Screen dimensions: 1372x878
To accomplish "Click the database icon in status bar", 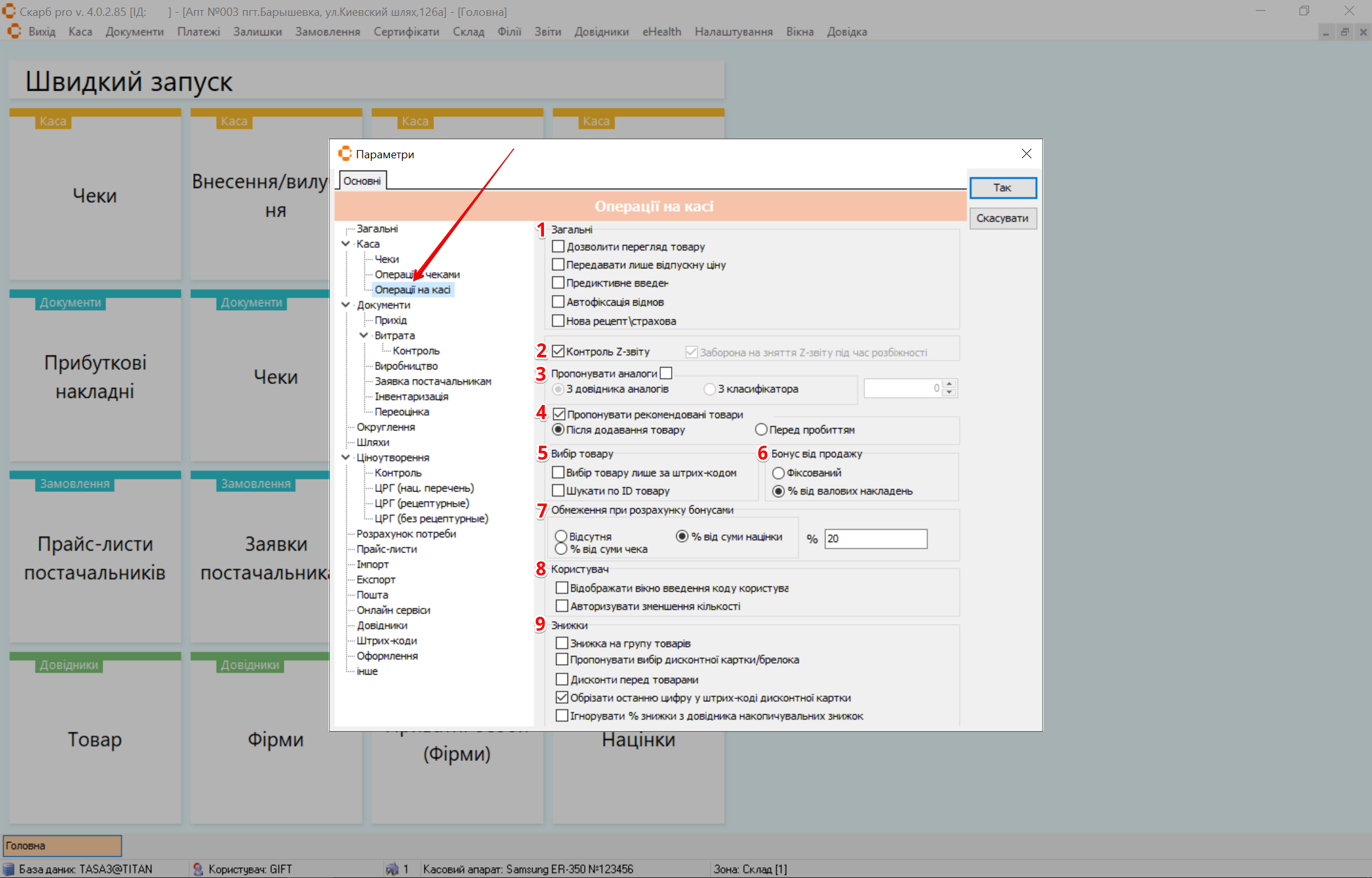I will click(9, 869).
